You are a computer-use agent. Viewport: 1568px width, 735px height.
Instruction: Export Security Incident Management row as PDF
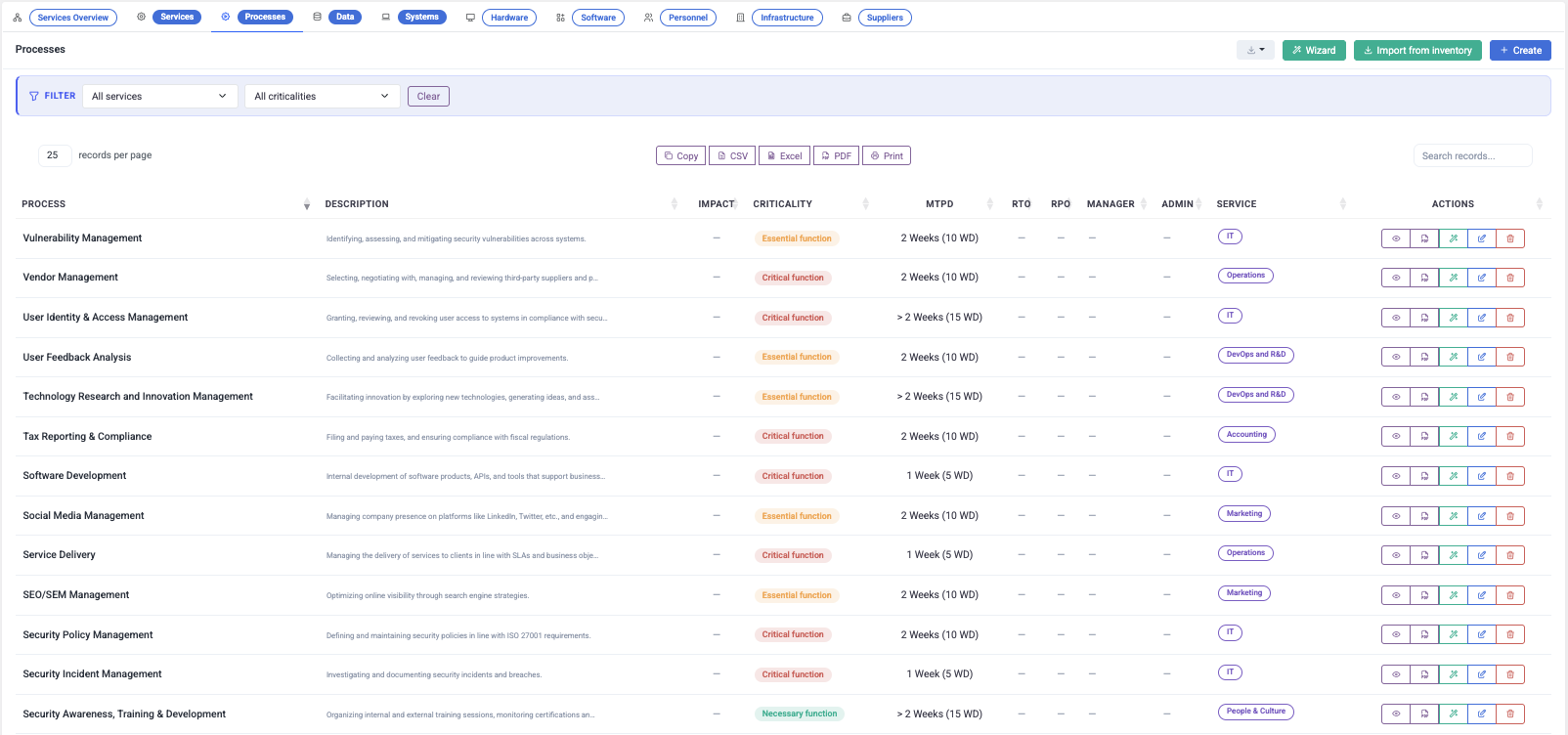(1424, 674)
